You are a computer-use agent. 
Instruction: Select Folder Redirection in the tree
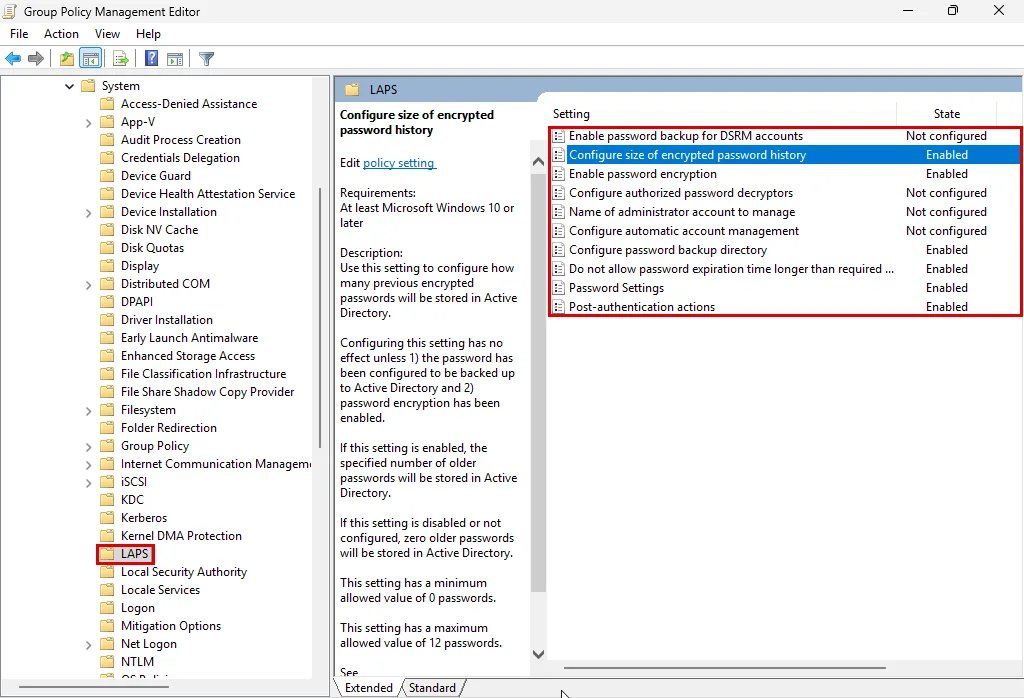point(168,428)
